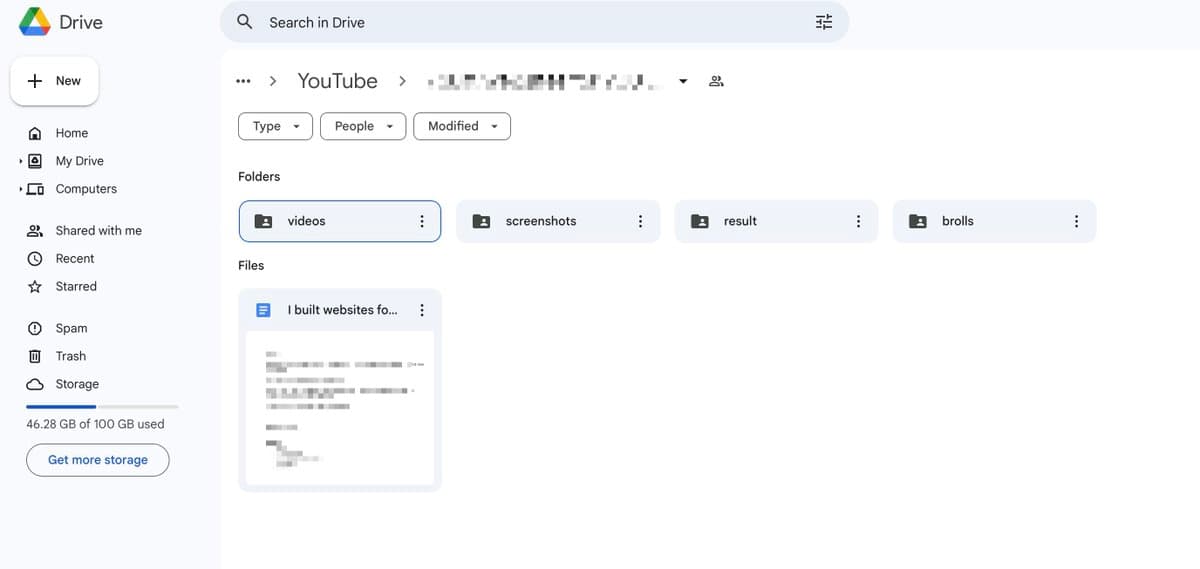The width and height of the screenshot is (1200, 569).
Task: Click the Home icon in sidebar
Action: (x=35, y=133)
